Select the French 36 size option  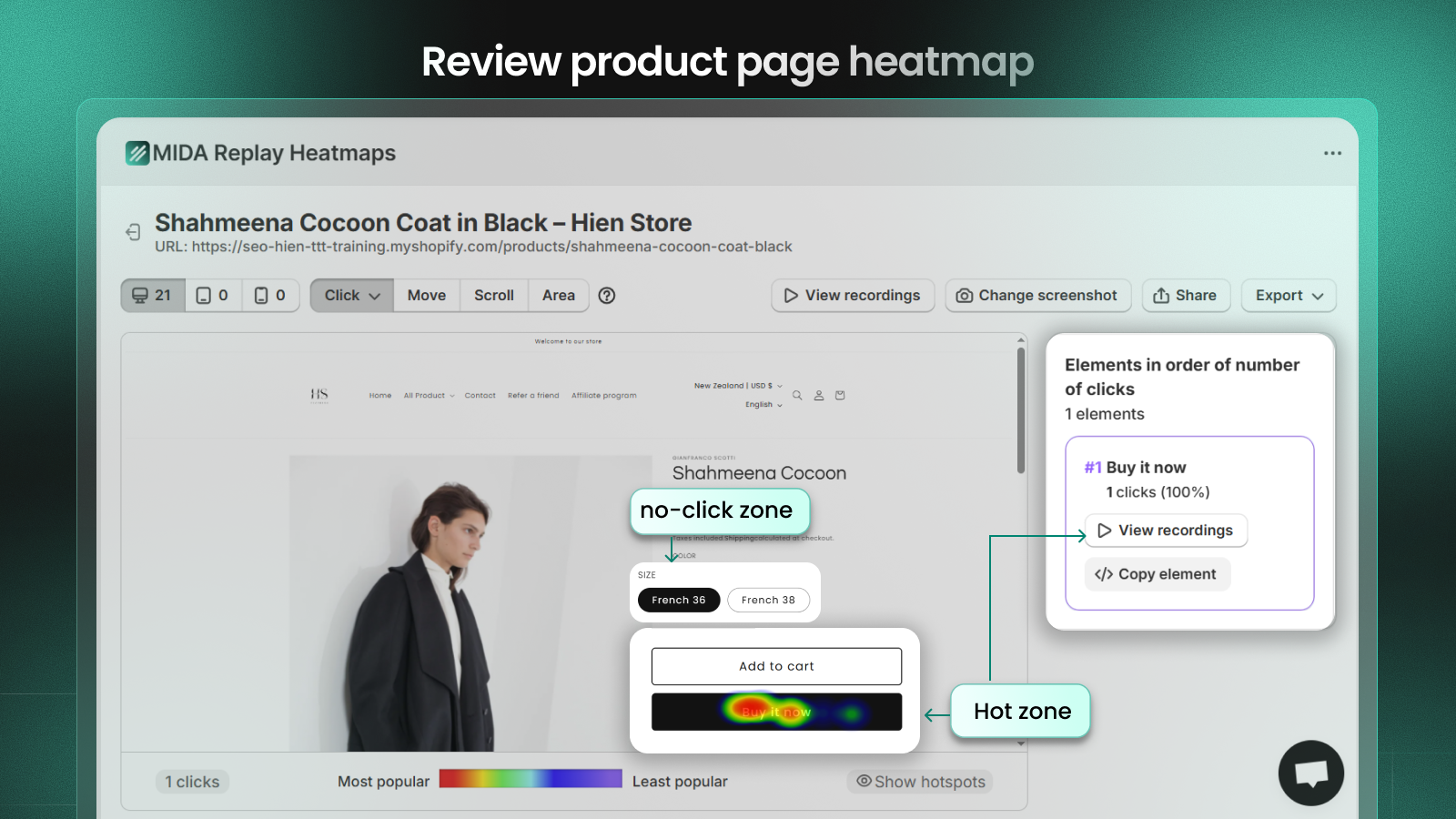click(678, 600)
